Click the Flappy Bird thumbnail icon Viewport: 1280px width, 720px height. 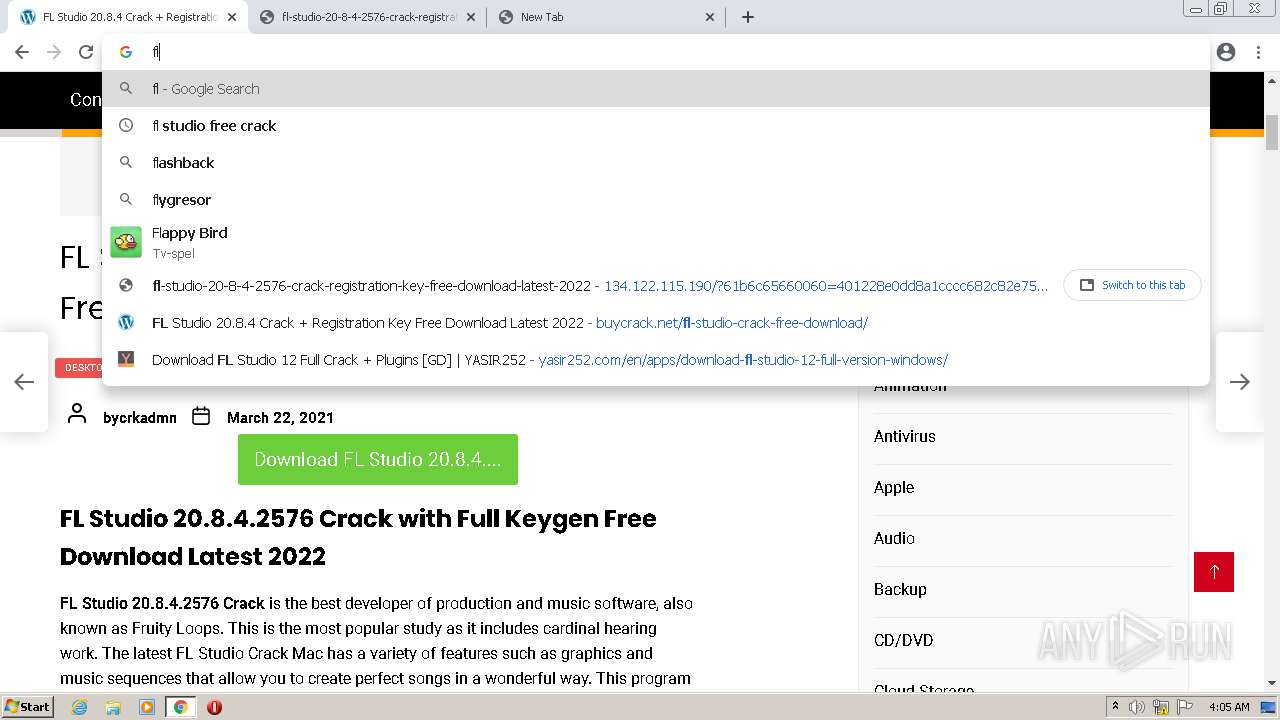point(126,242)
